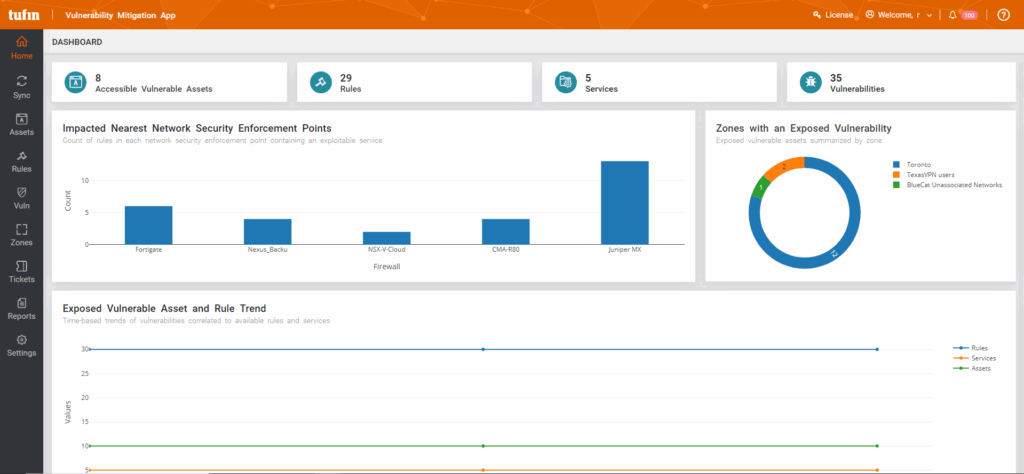Open the Tickets sidebar item

click(x=21, y=271)
